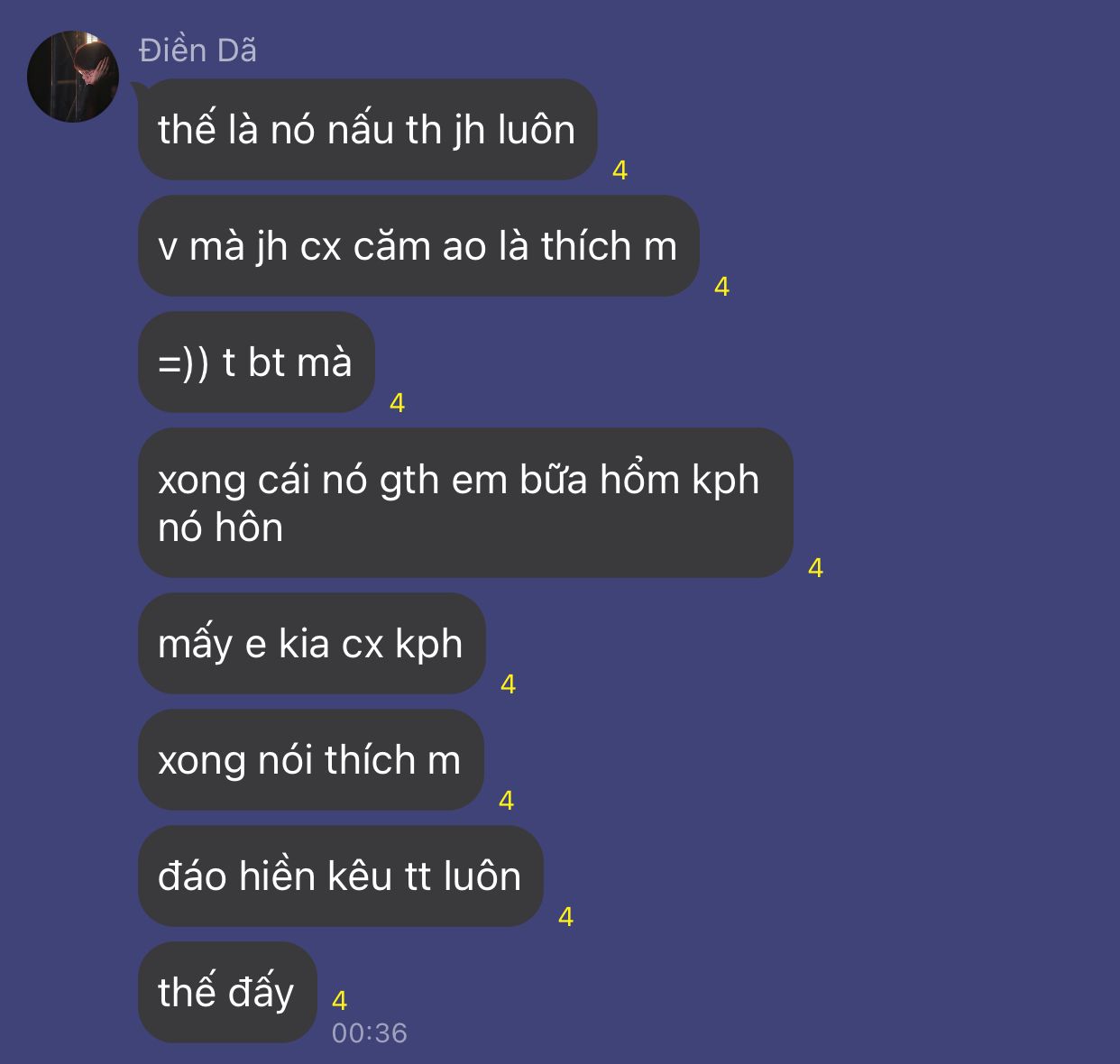Open Điền Dã's profile avatar
1120x1064 pixels.
pyautogui.click(x=73, y=77)
